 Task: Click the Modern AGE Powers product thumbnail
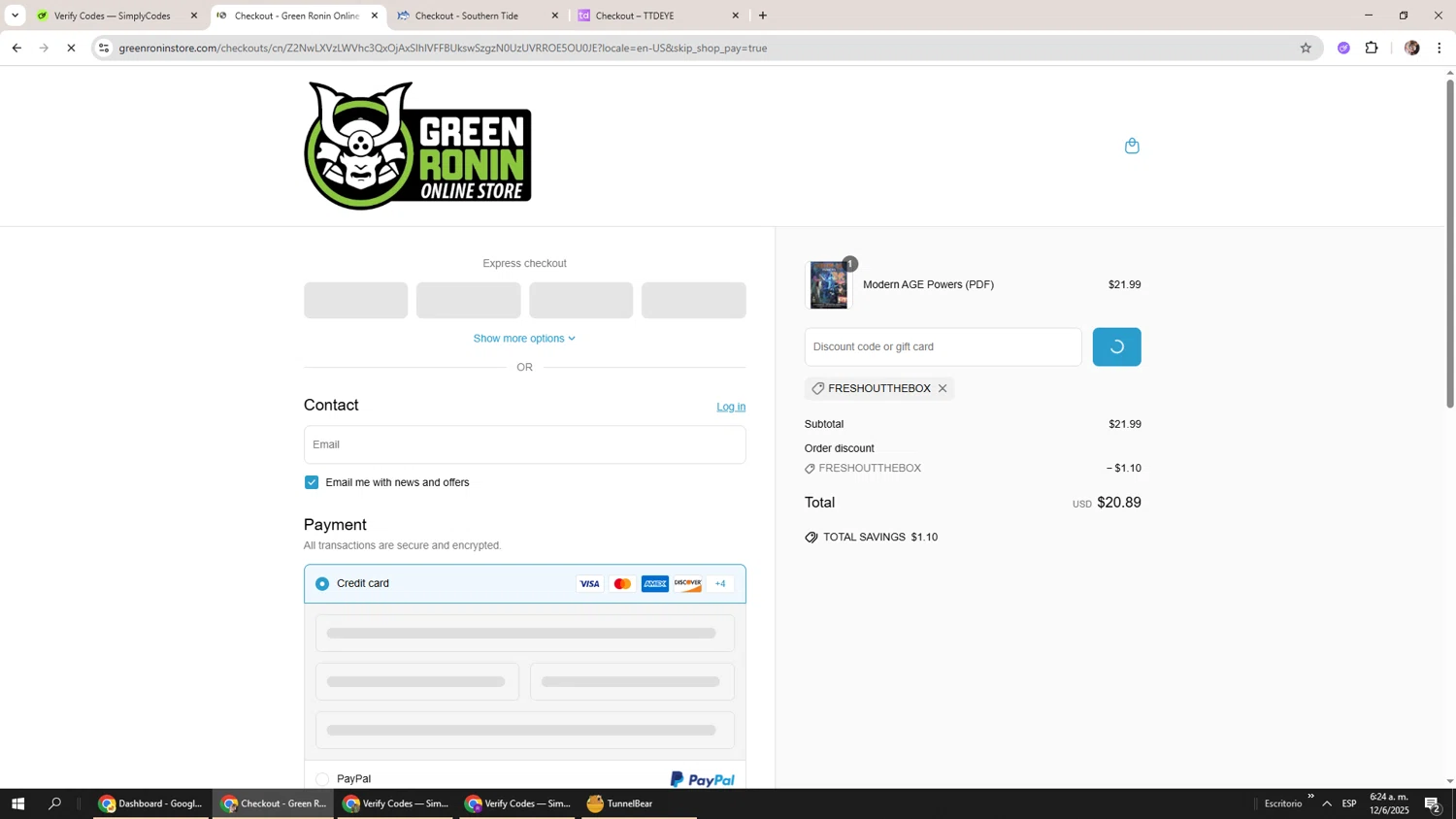point(829,285)
